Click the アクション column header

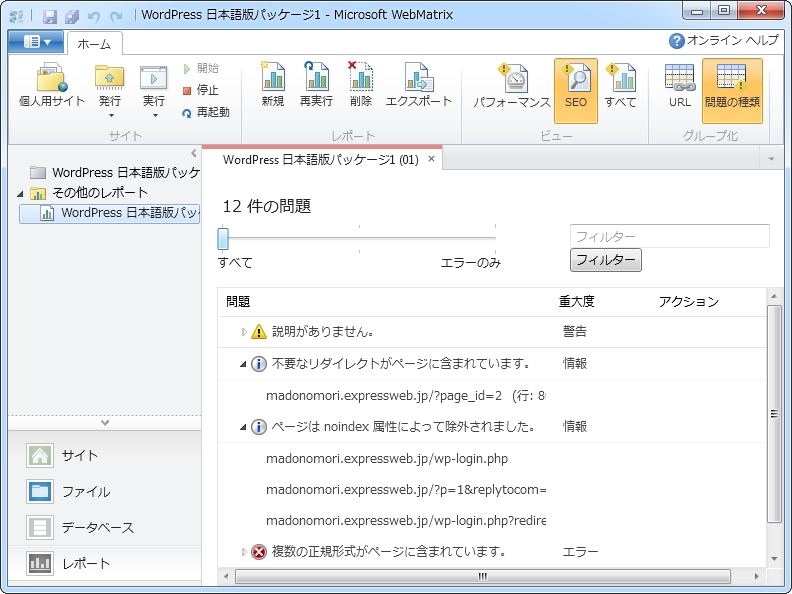tap(688, 302)
